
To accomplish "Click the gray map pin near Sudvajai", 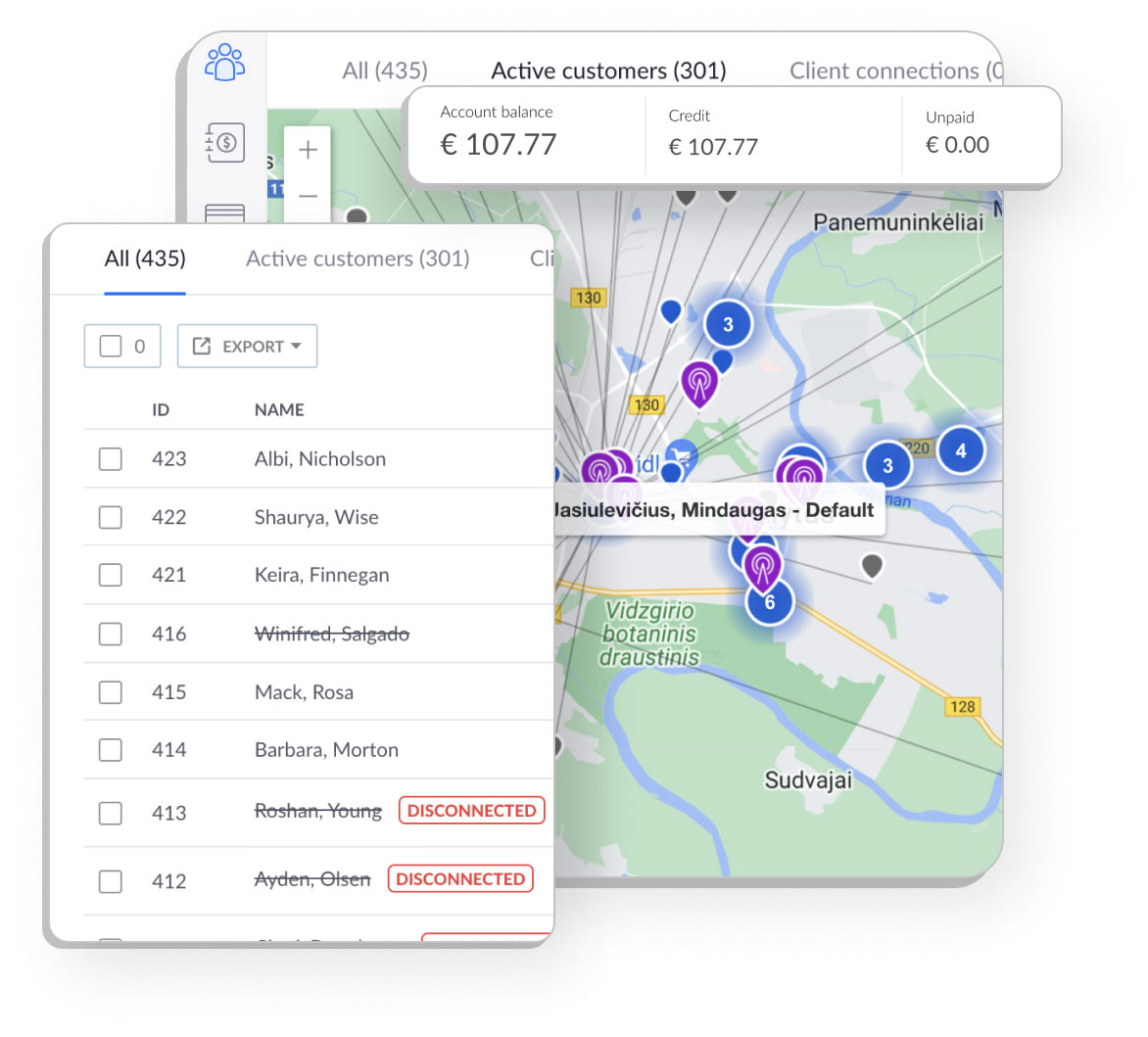I will coord(871,566).
